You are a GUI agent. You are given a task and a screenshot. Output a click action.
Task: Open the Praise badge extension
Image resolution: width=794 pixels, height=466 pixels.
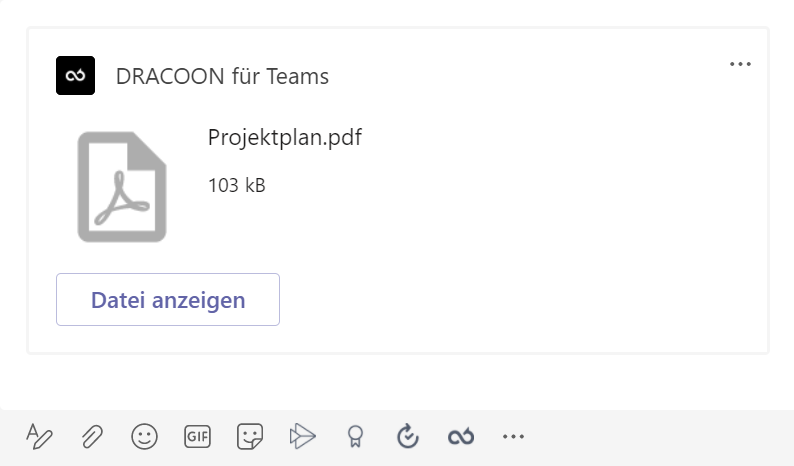(355, 436)
